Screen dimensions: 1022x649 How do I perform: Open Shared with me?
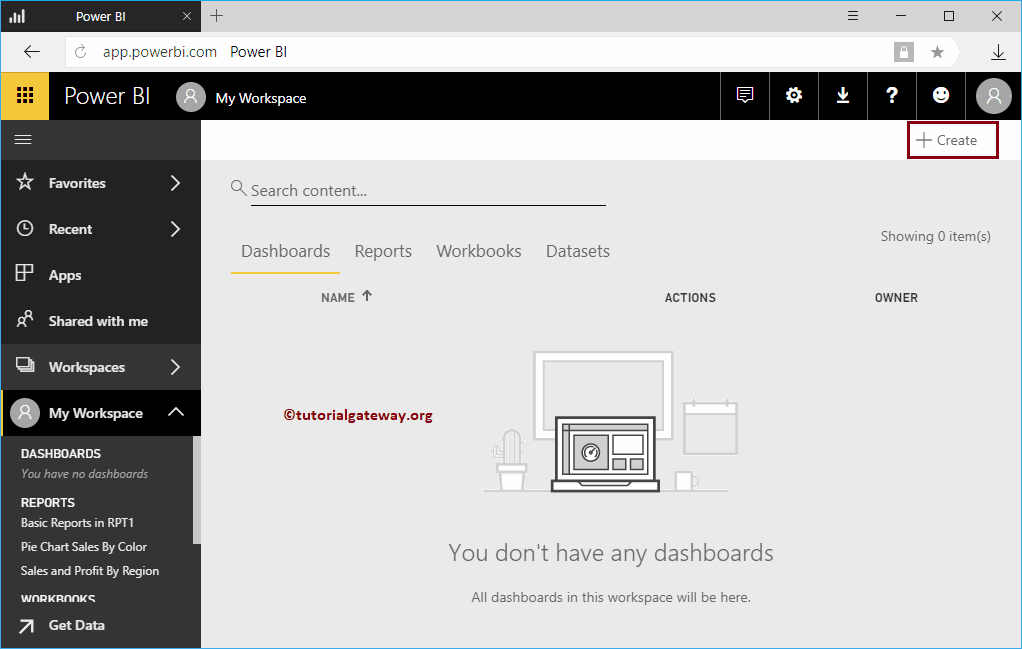pyautogui.click(x=98, y=321)
